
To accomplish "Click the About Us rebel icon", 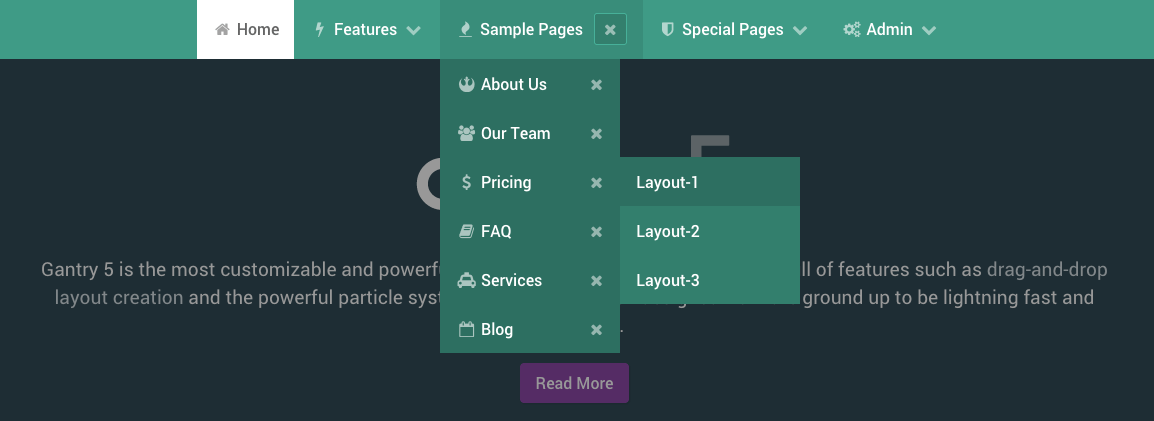I will point(466,85).
